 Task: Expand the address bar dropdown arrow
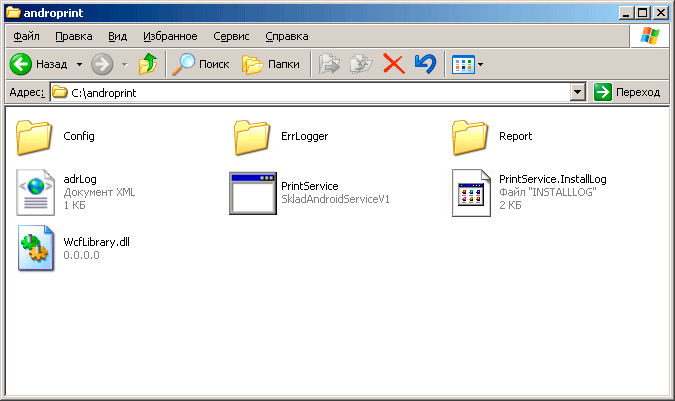pyautogui.click(x=577, y=92)
